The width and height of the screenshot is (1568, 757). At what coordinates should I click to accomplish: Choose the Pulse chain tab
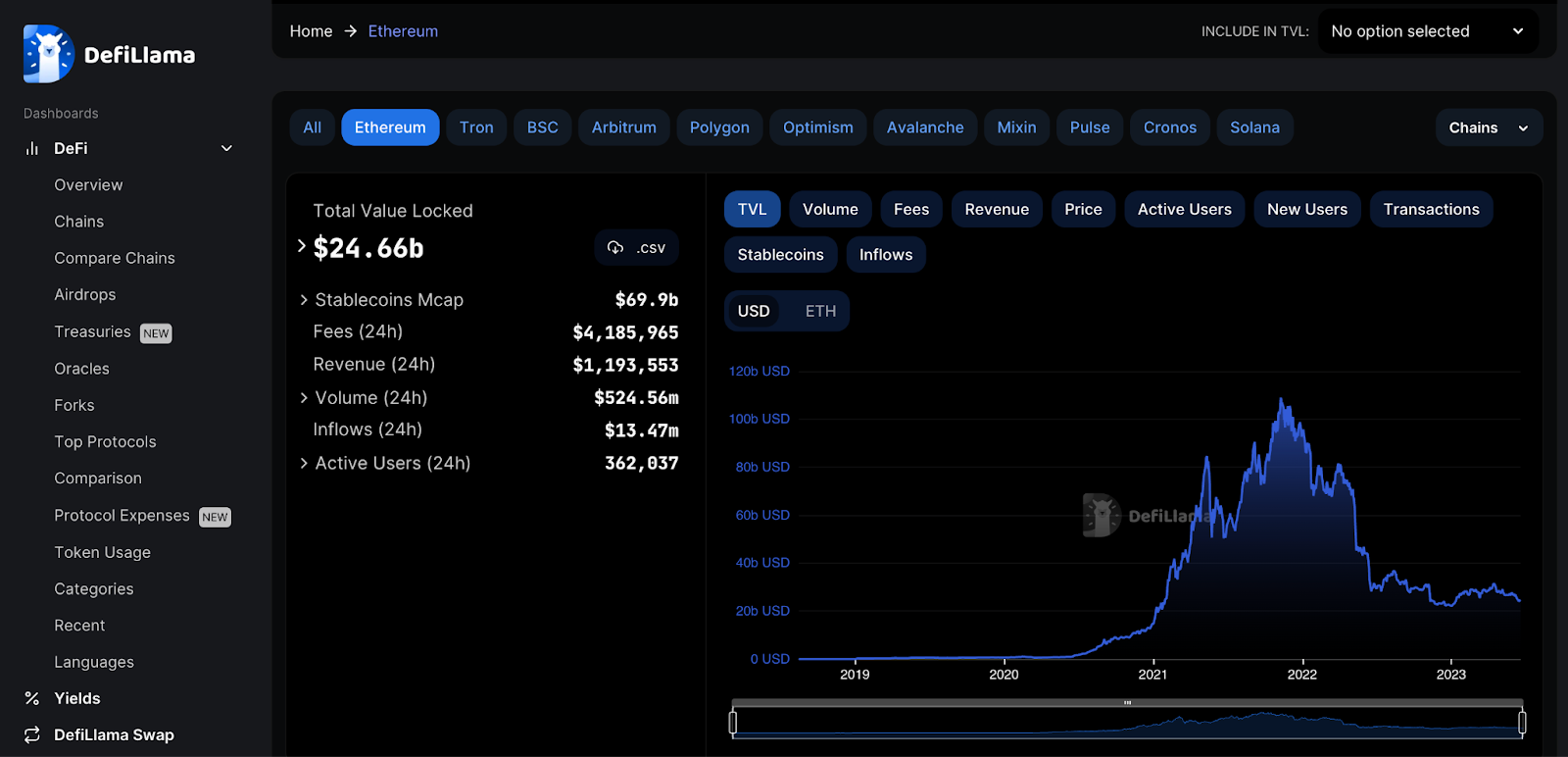click(x=1090, y=127)
